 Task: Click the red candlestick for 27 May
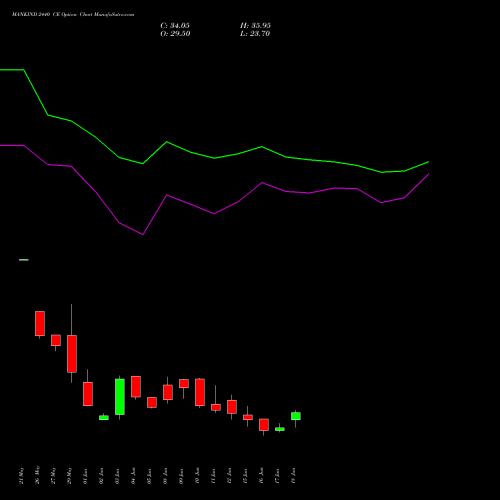pyautogui.click(x=56, y=340)
